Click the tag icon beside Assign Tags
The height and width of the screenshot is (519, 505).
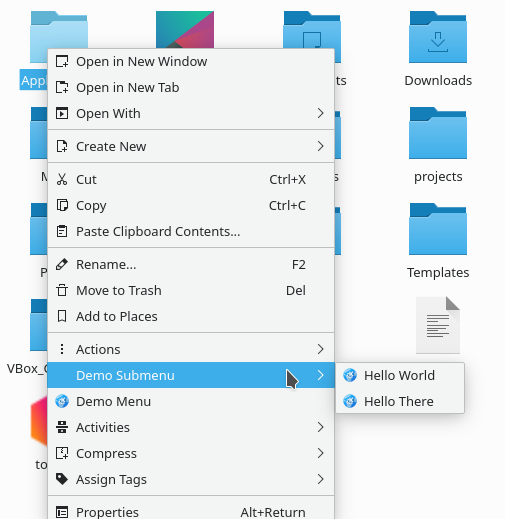tap(62, 479)
